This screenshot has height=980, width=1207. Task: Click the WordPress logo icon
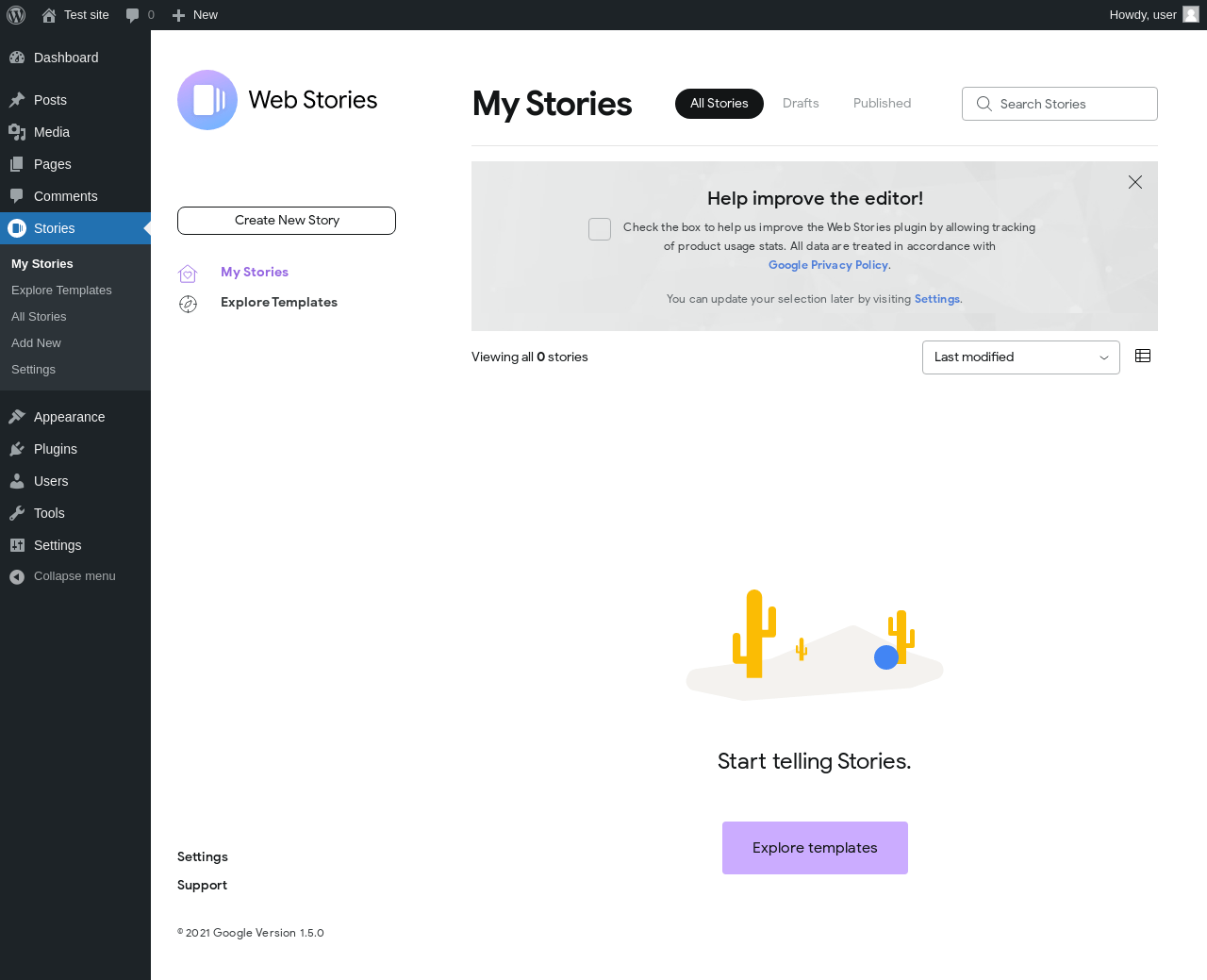tap(16, 15)
